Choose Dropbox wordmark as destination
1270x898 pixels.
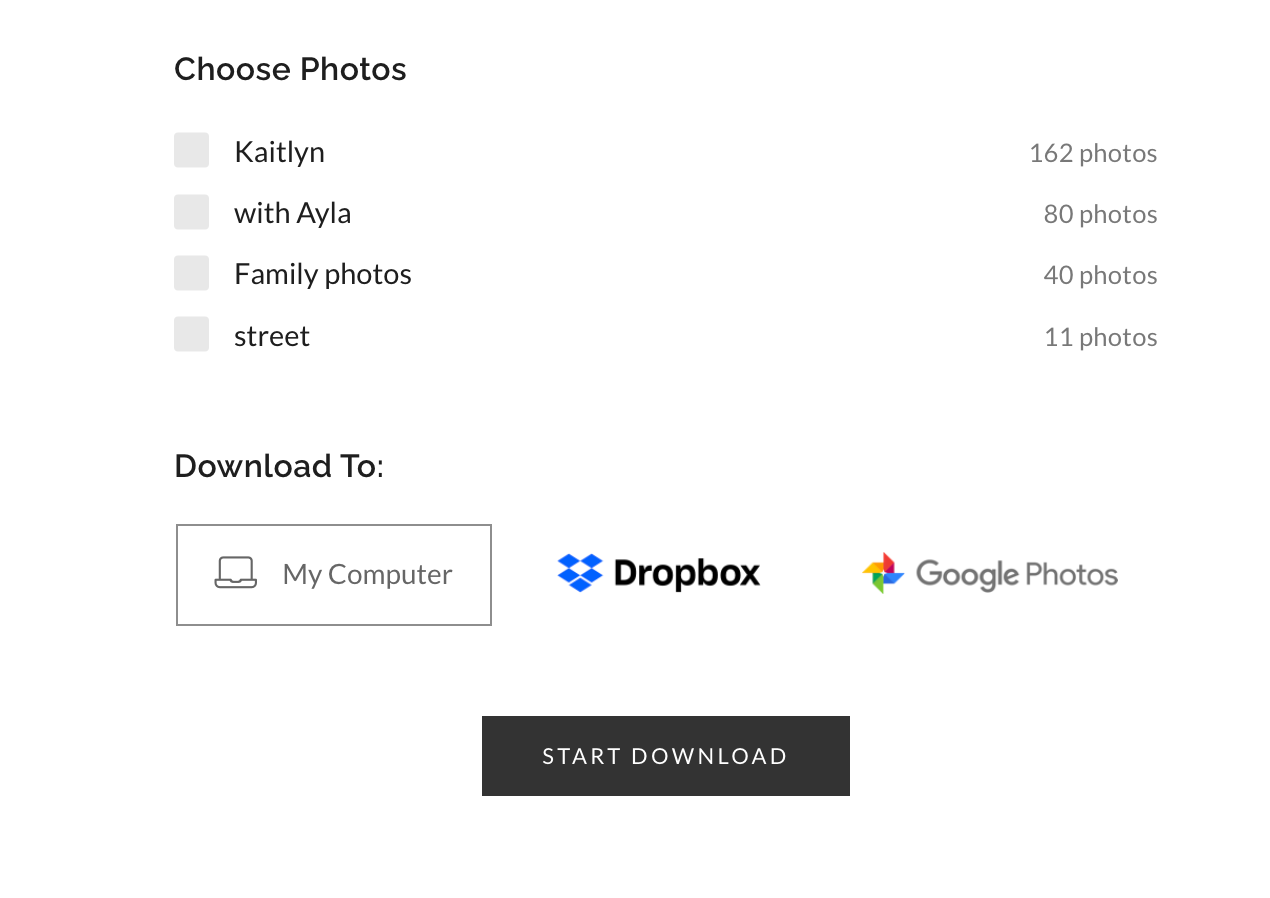[687, 573]
